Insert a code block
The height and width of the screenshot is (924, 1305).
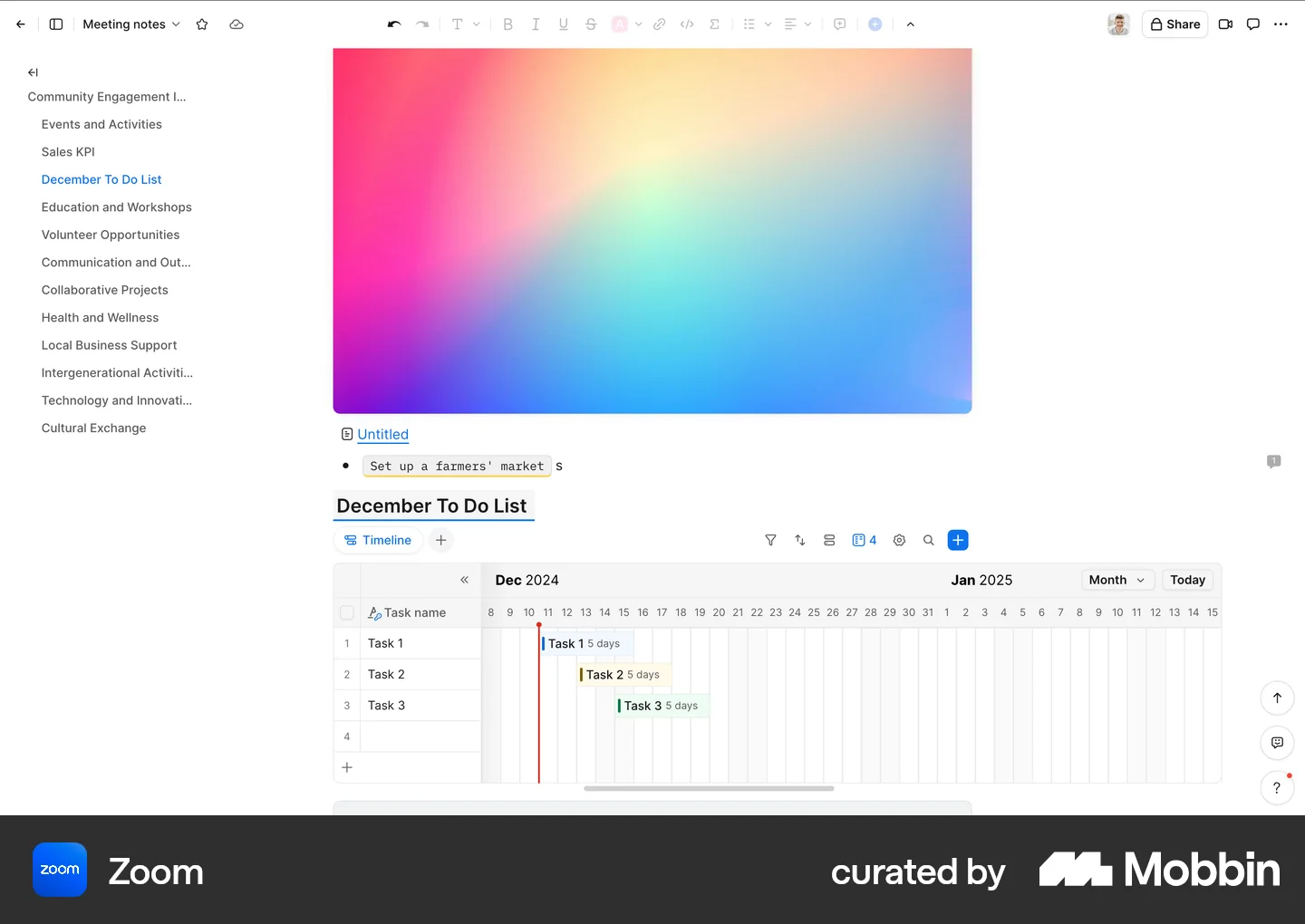pyautogui.click(x=687, y=24)
